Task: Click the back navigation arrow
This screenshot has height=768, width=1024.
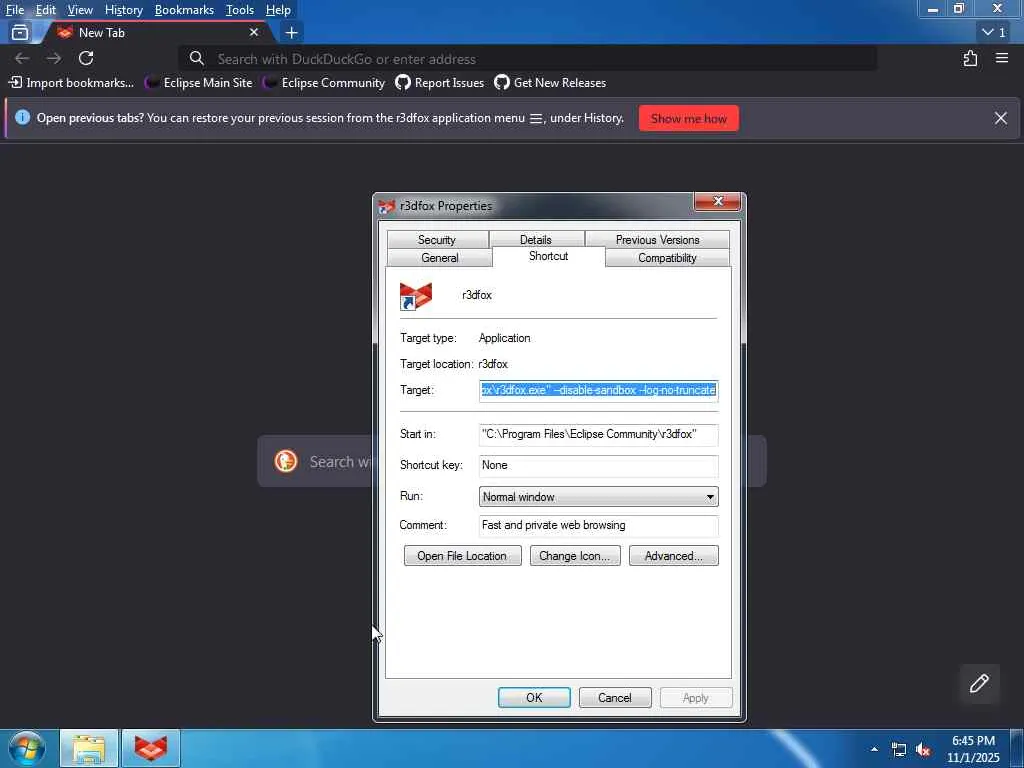Action: pyautogui.click(x=22, y=58)
